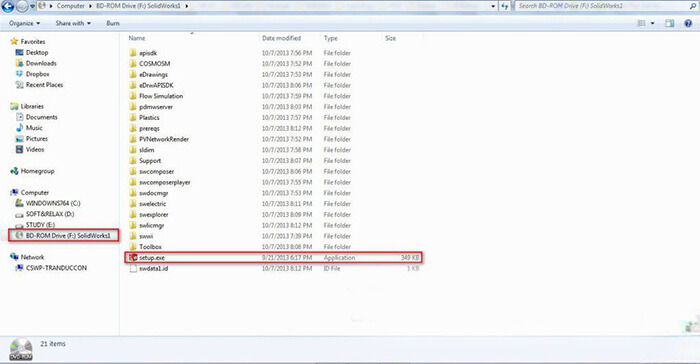700x364 pixels.
Task: Select the setup.exe application icon
Action: (x=133, y=258)
